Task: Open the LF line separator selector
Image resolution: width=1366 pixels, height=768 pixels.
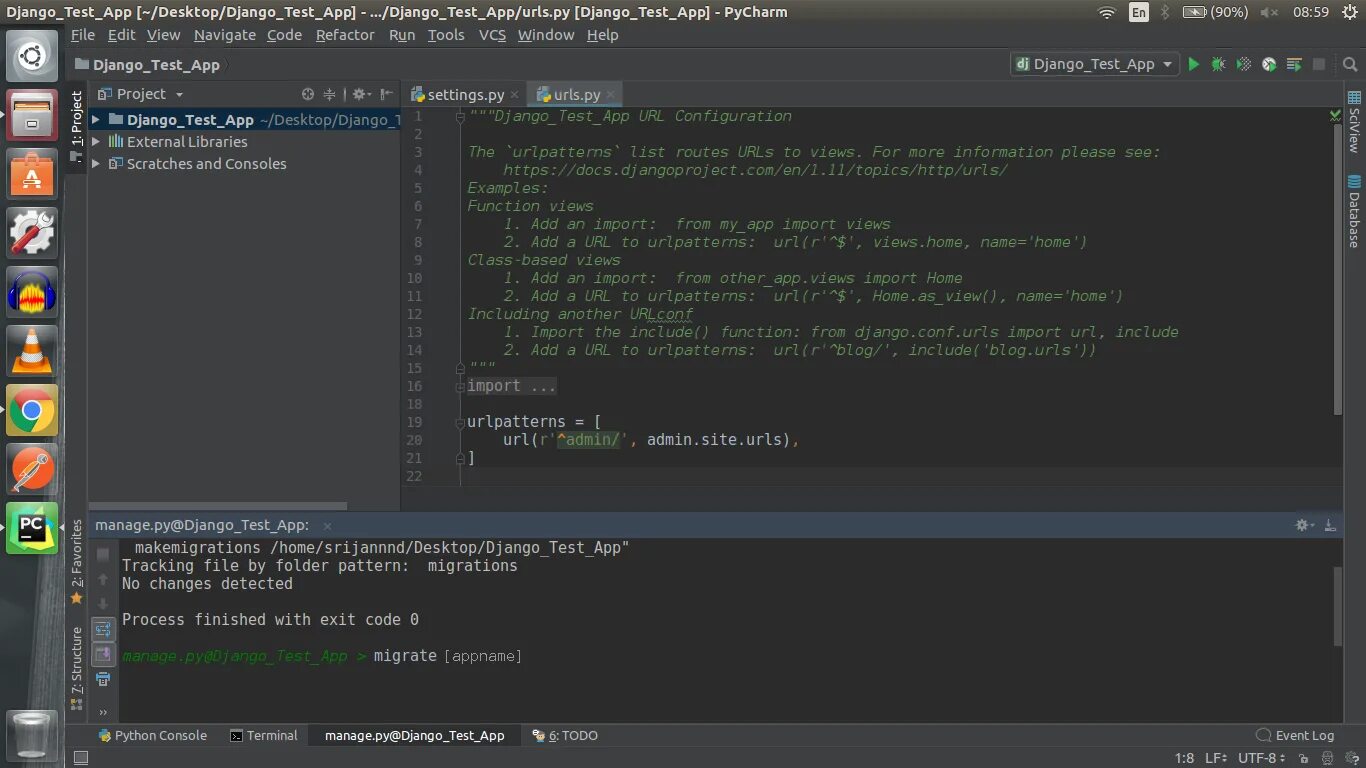Action: (1215, 758)
